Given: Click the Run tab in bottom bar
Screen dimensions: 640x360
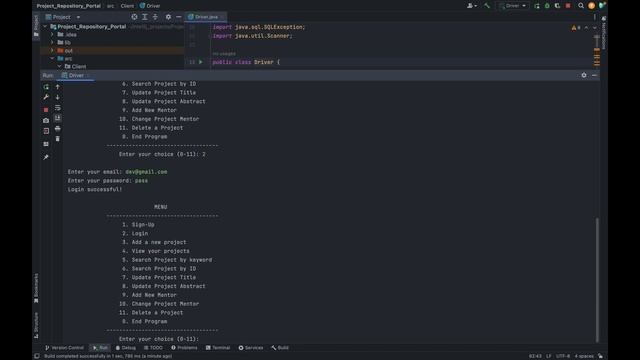Looking at the screenshot, I should point(100,348).
